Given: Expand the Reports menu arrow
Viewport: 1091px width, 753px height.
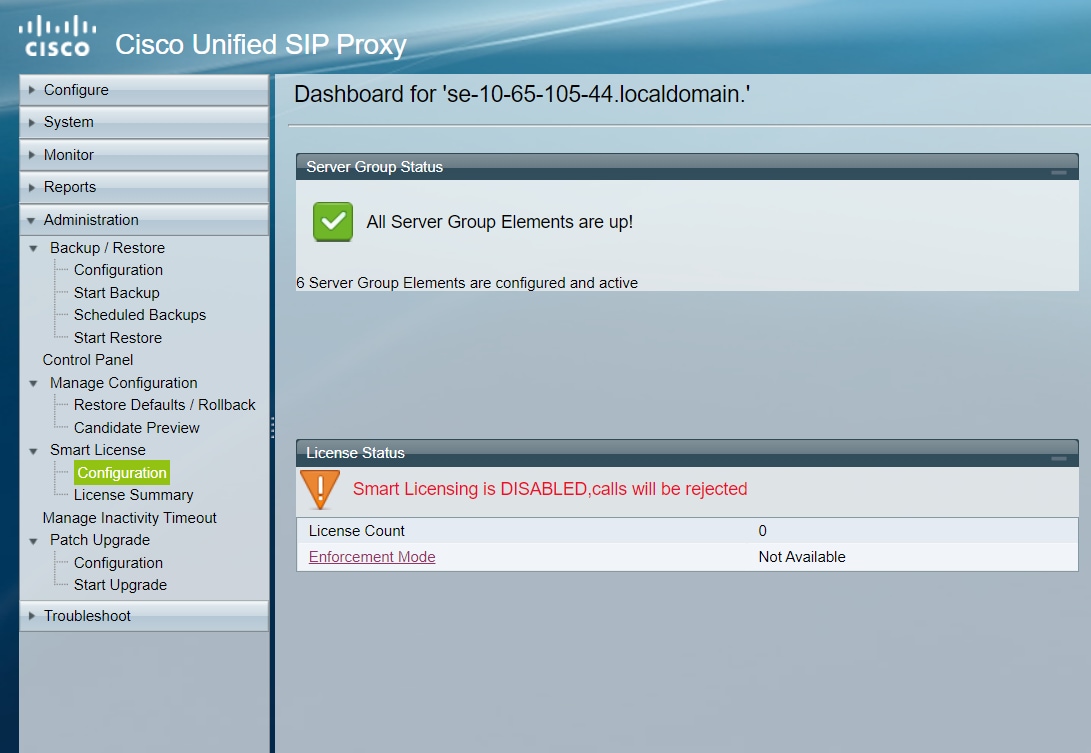Looking at the screenshot, I should click(31, 187).
